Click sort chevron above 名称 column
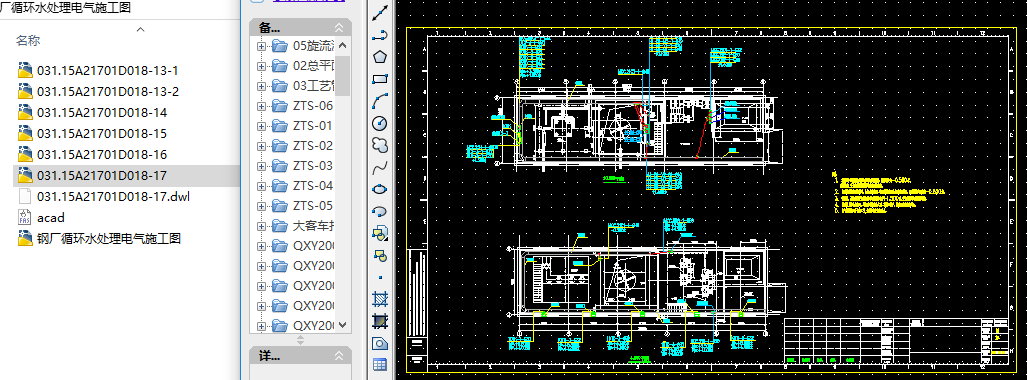Viewport: 1027px width, 380px height. 140,29
